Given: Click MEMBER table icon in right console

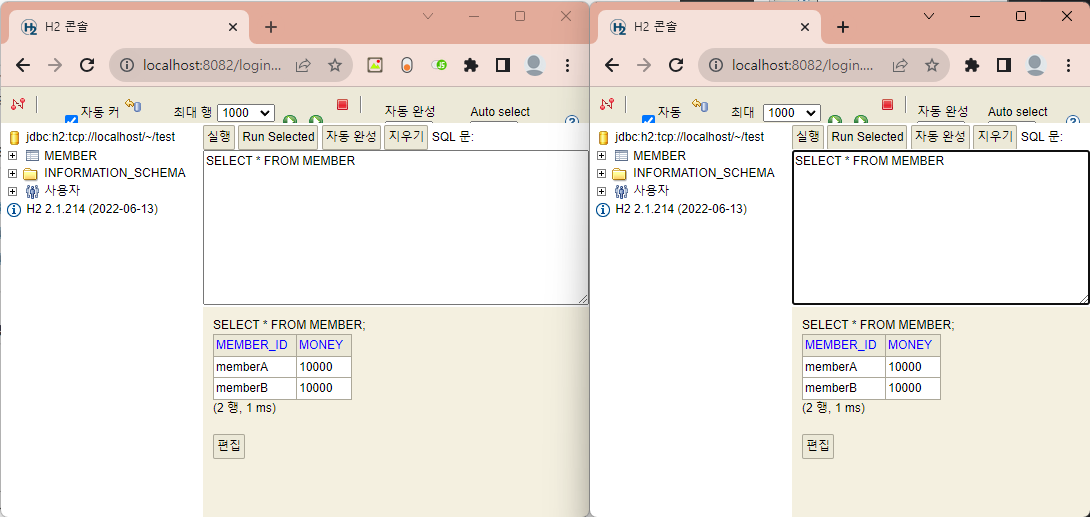Looking at the screenshot, I should pyautogui.click(x=621, y=156).
